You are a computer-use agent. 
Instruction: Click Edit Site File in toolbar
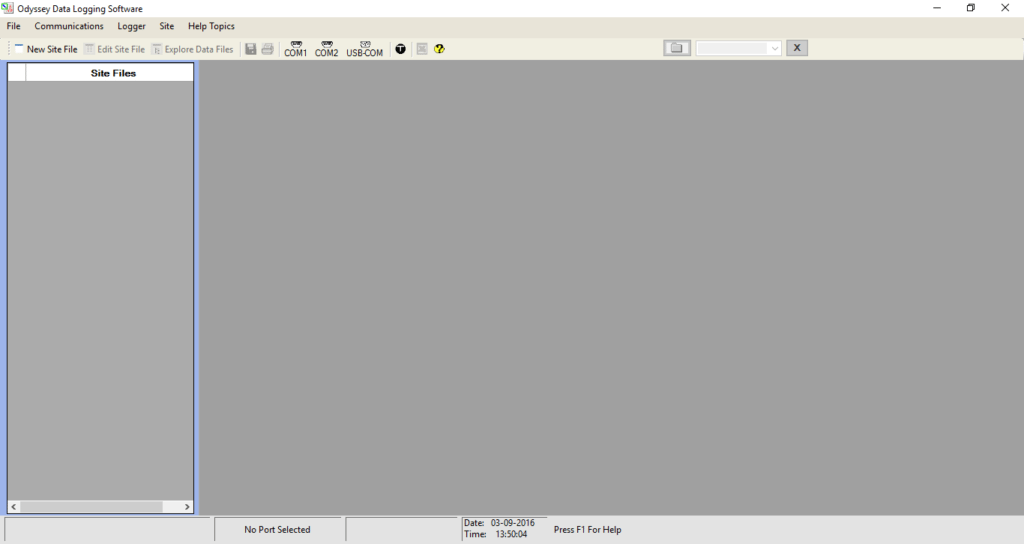pyautogui.click(x=114, y=49)
